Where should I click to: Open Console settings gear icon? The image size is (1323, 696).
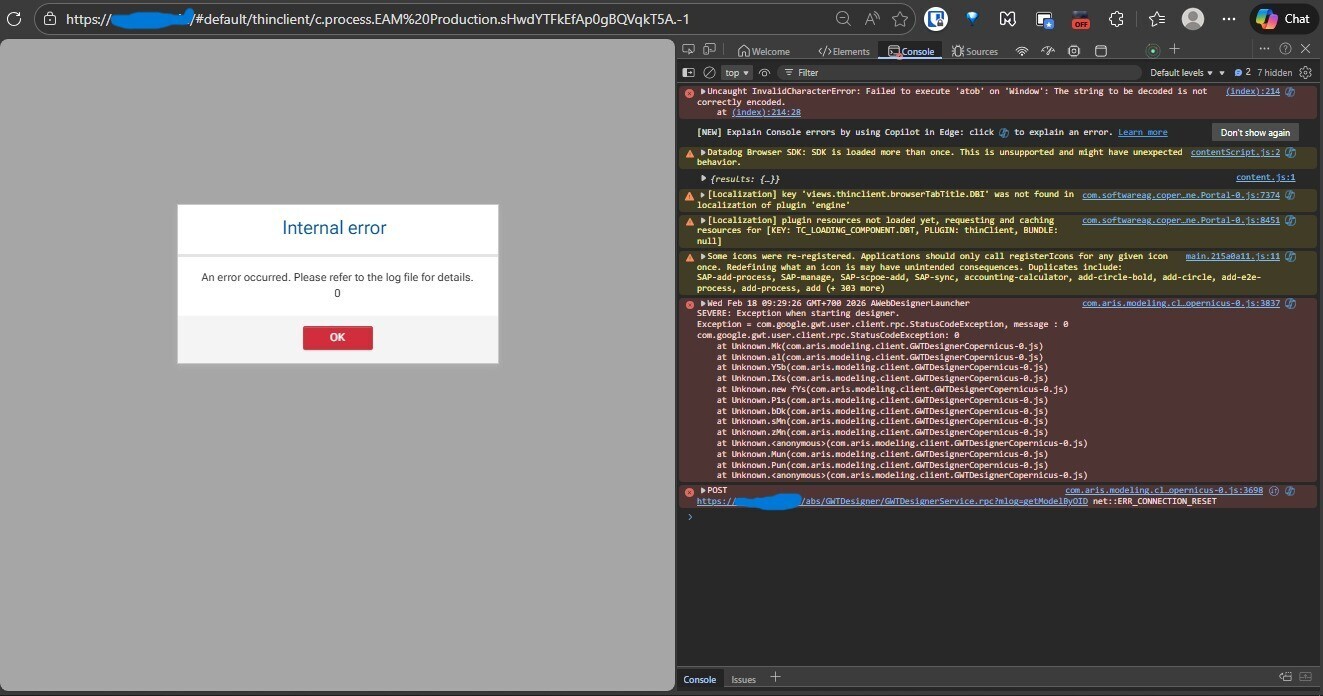(1305, 72)
